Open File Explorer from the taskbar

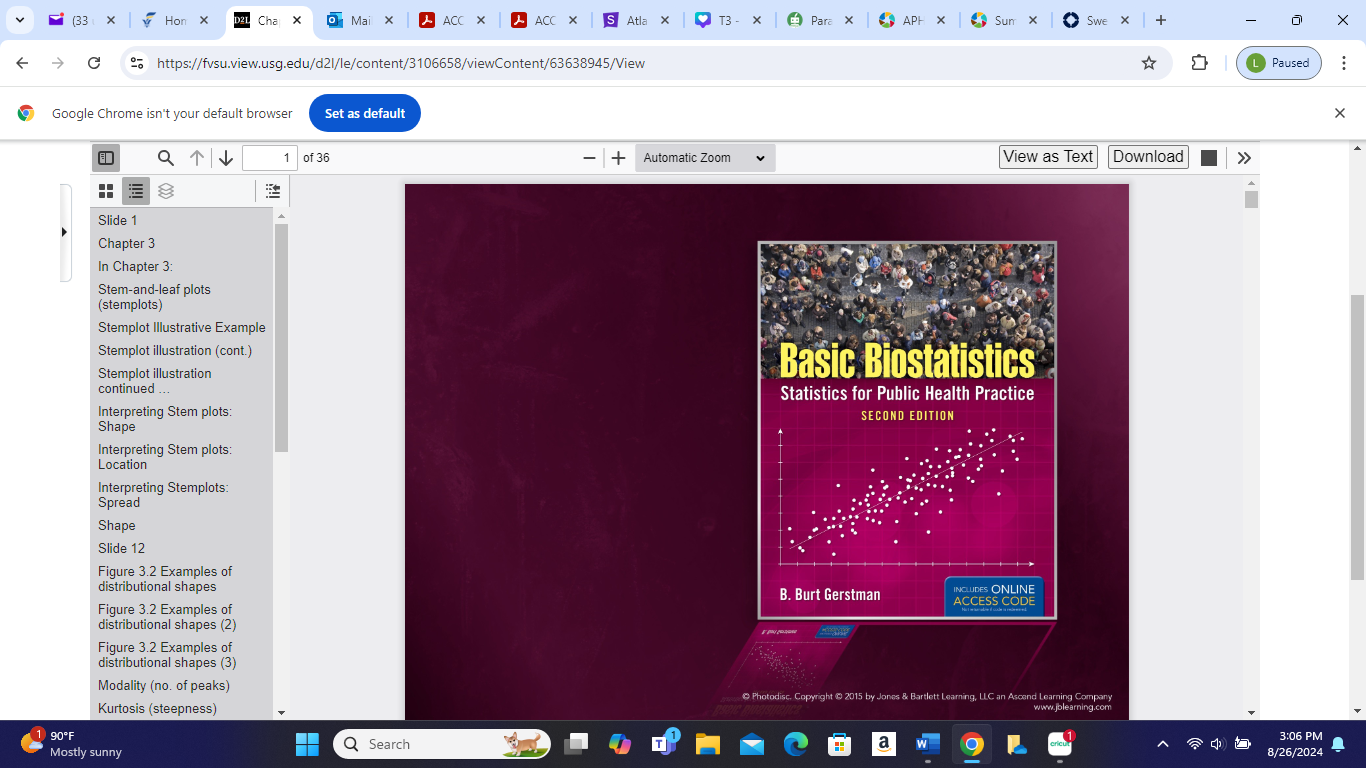[x=708, y=744]
